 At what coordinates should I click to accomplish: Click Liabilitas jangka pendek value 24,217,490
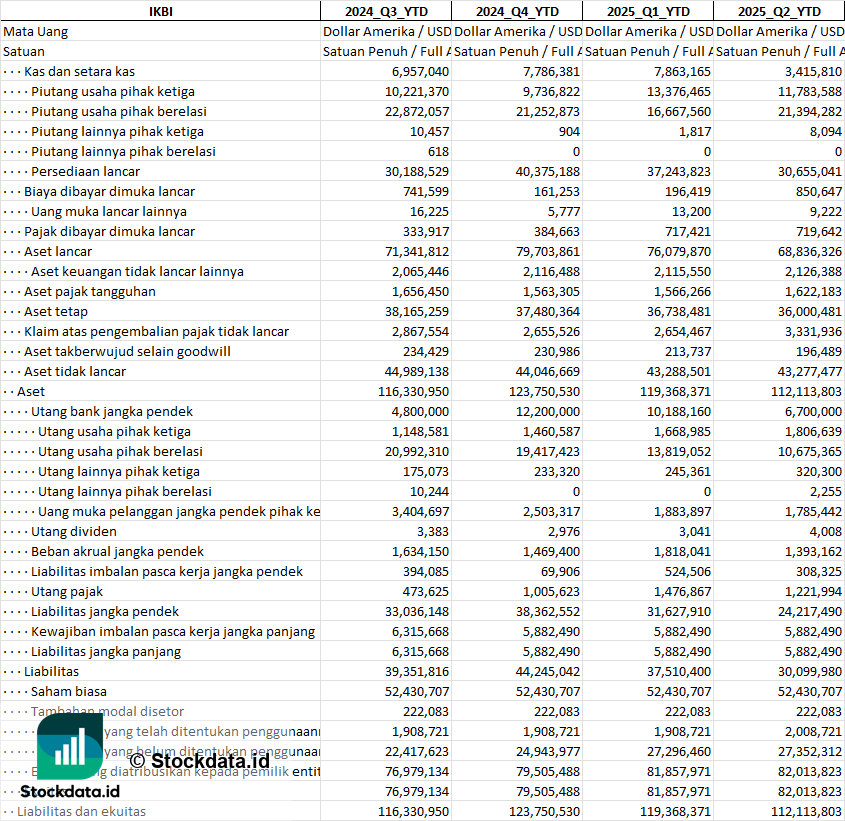pyautogui.click(x=809, y=611)
